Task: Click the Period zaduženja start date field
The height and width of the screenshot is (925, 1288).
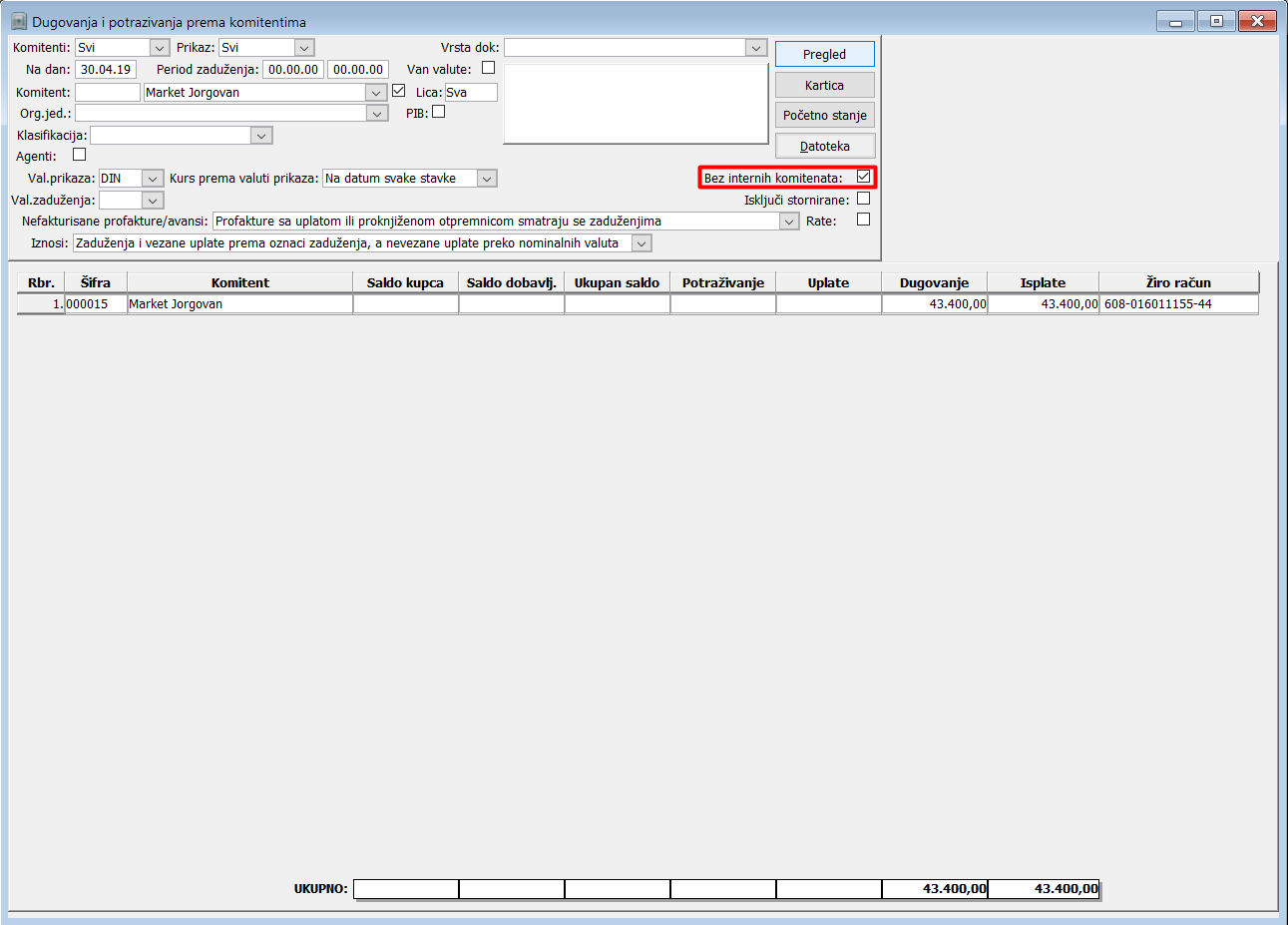Action: tap(293, 69)
